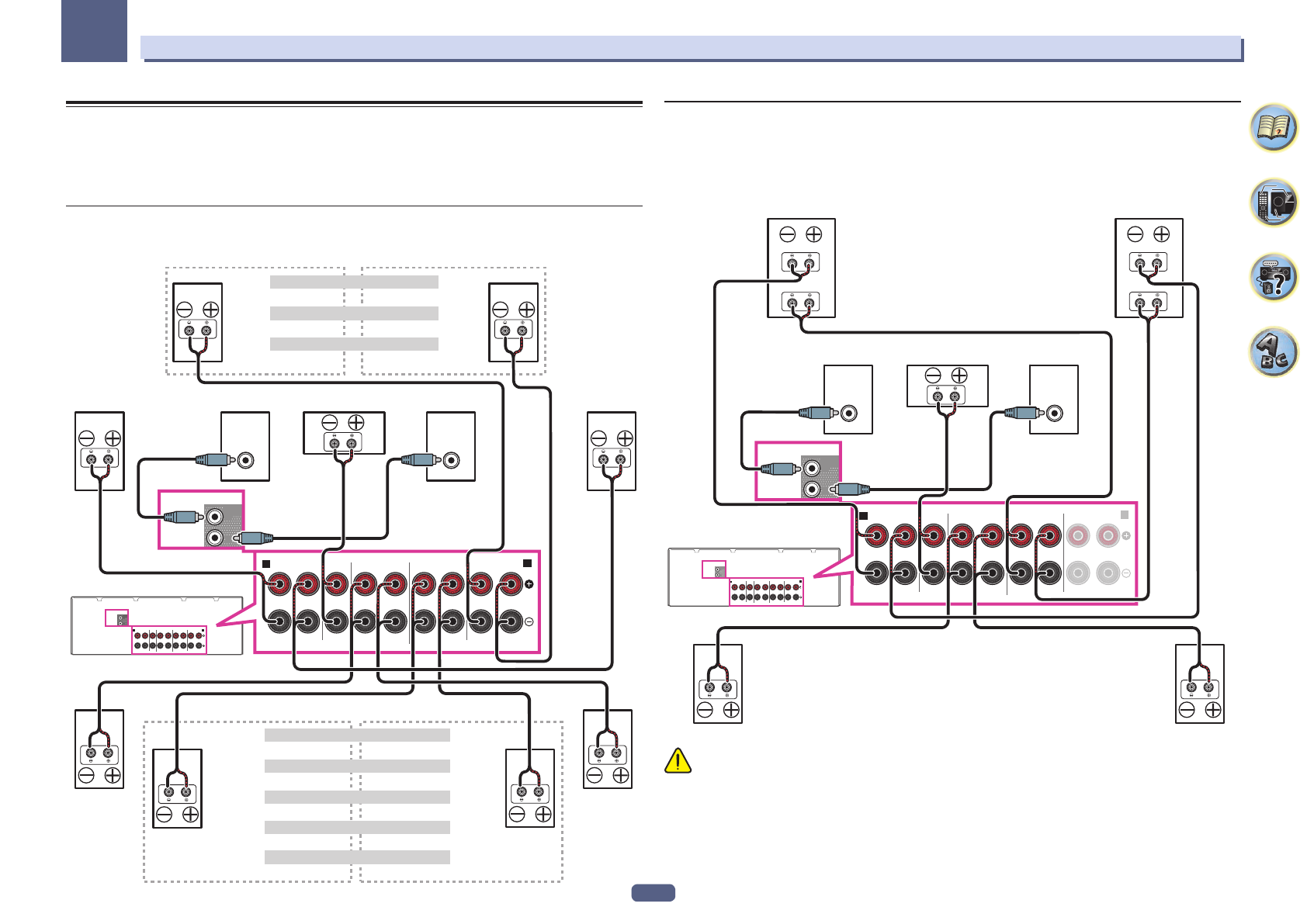Click the bottom-right surround speaker in right diagram
This screenshot has width=1307, height=924.
1200,683
